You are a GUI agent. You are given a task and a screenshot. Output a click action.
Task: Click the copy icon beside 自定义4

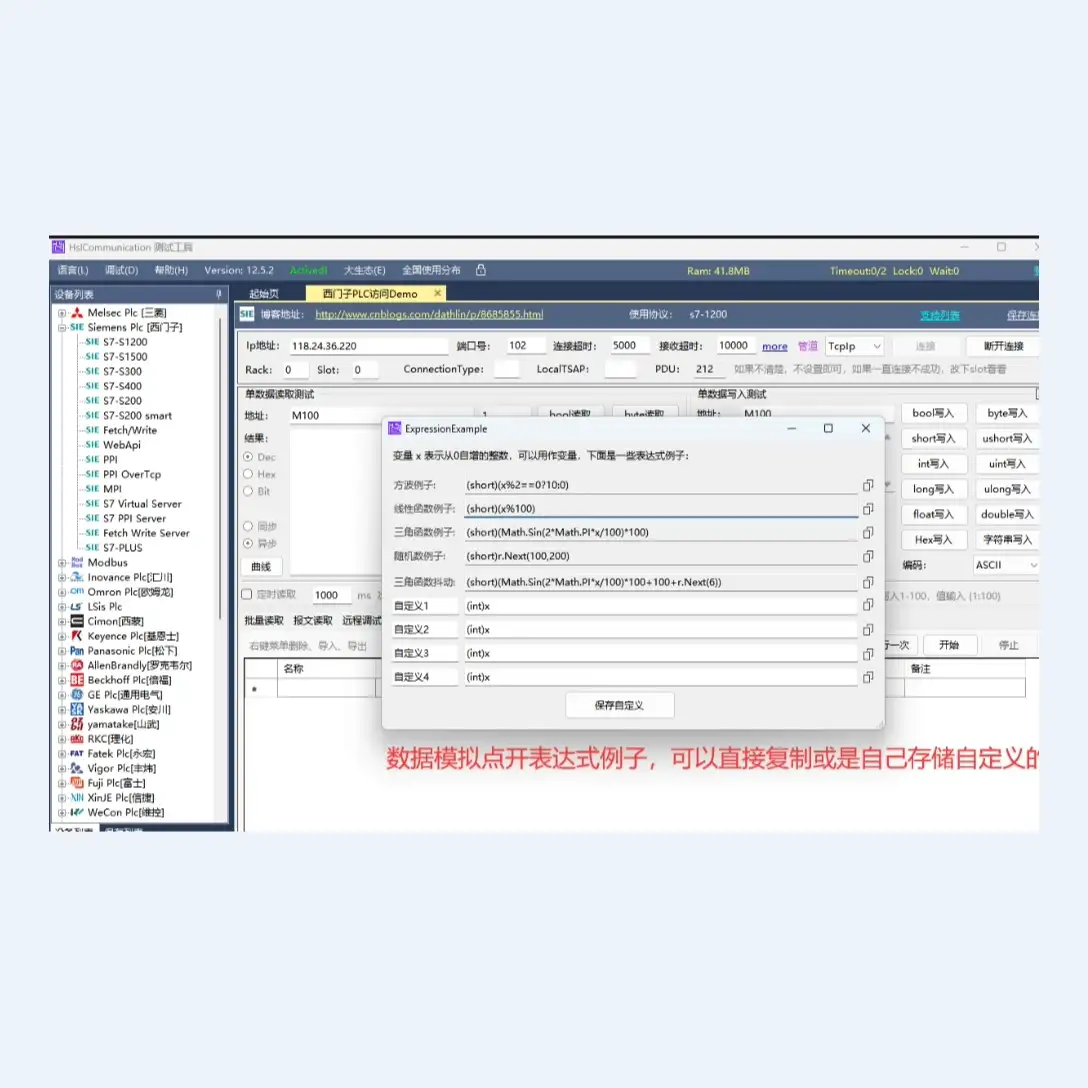pyautogui.click(x=868, y=677)
